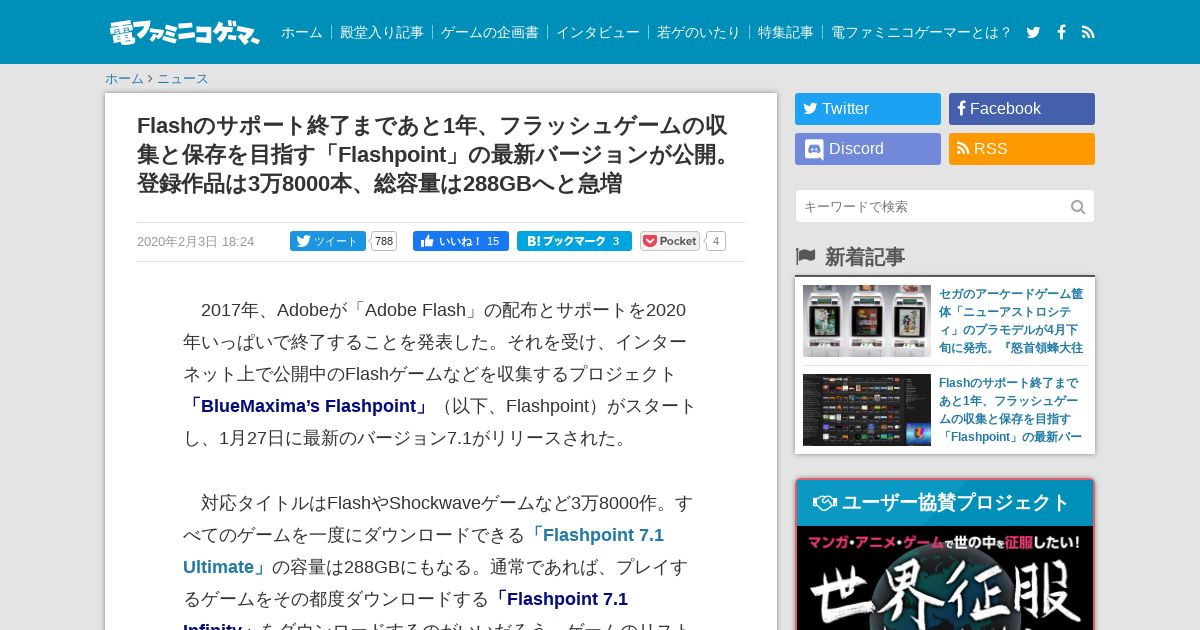Open 電ファミニコゲーマーとは？ menu item
1200x630 pixels.
point(922,32)
